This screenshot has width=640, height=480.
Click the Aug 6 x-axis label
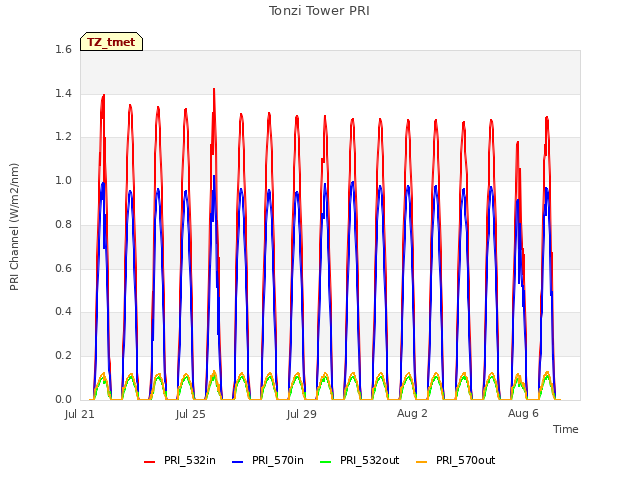pos(523,413)
